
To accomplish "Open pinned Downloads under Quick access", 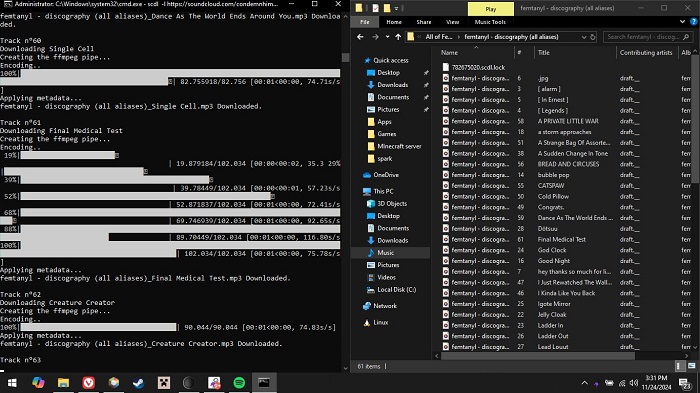I will (x=392, y=85).
